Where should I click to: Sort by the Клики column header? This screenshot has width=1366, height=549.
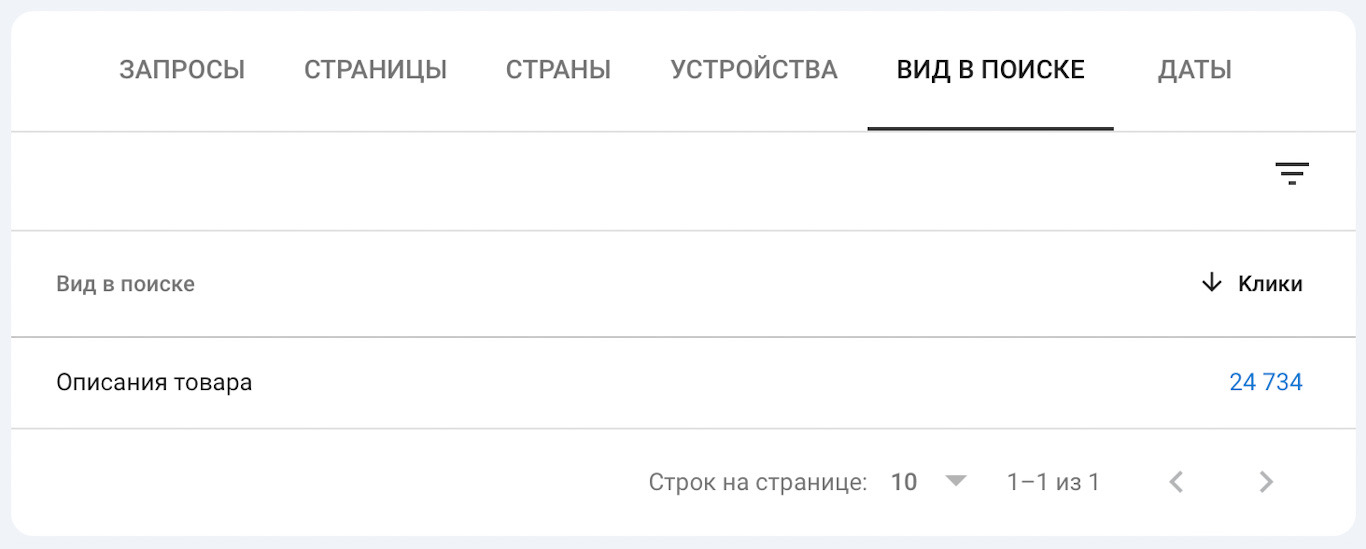[1270, 283]
